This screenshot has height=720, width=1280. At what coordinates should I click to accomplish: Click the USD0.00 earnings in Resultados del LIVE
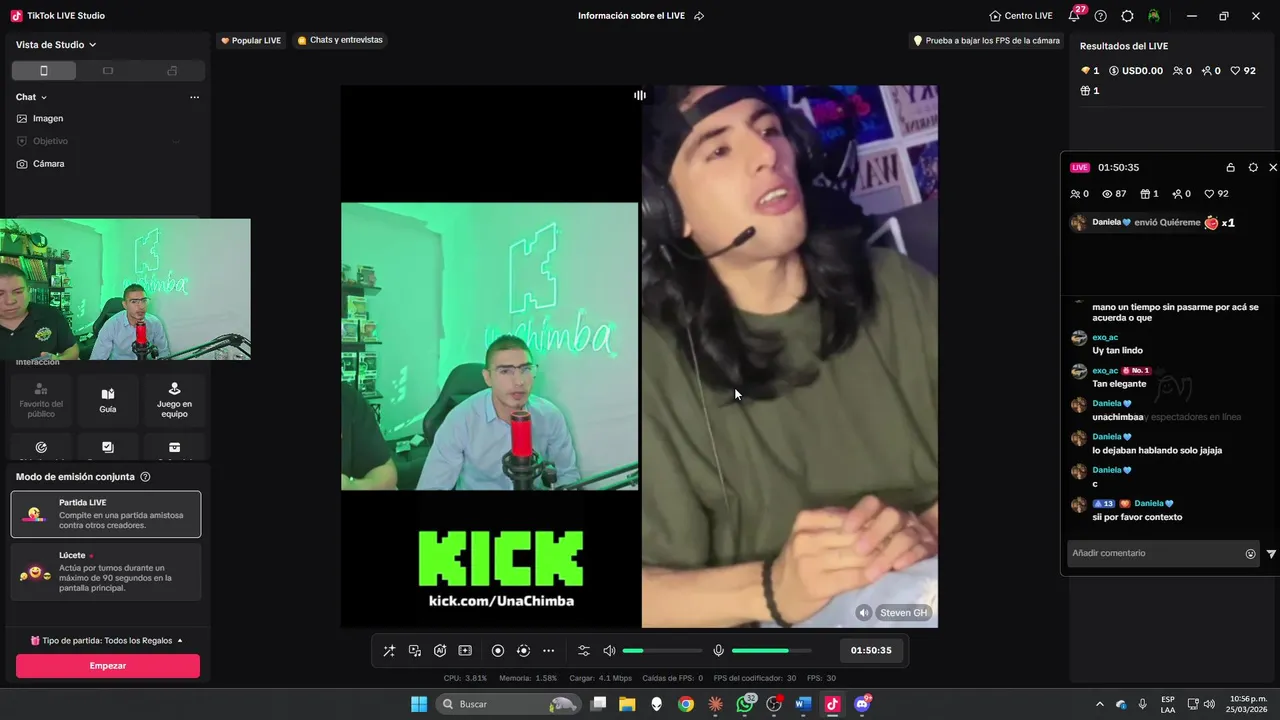(x=1135, y=71)
